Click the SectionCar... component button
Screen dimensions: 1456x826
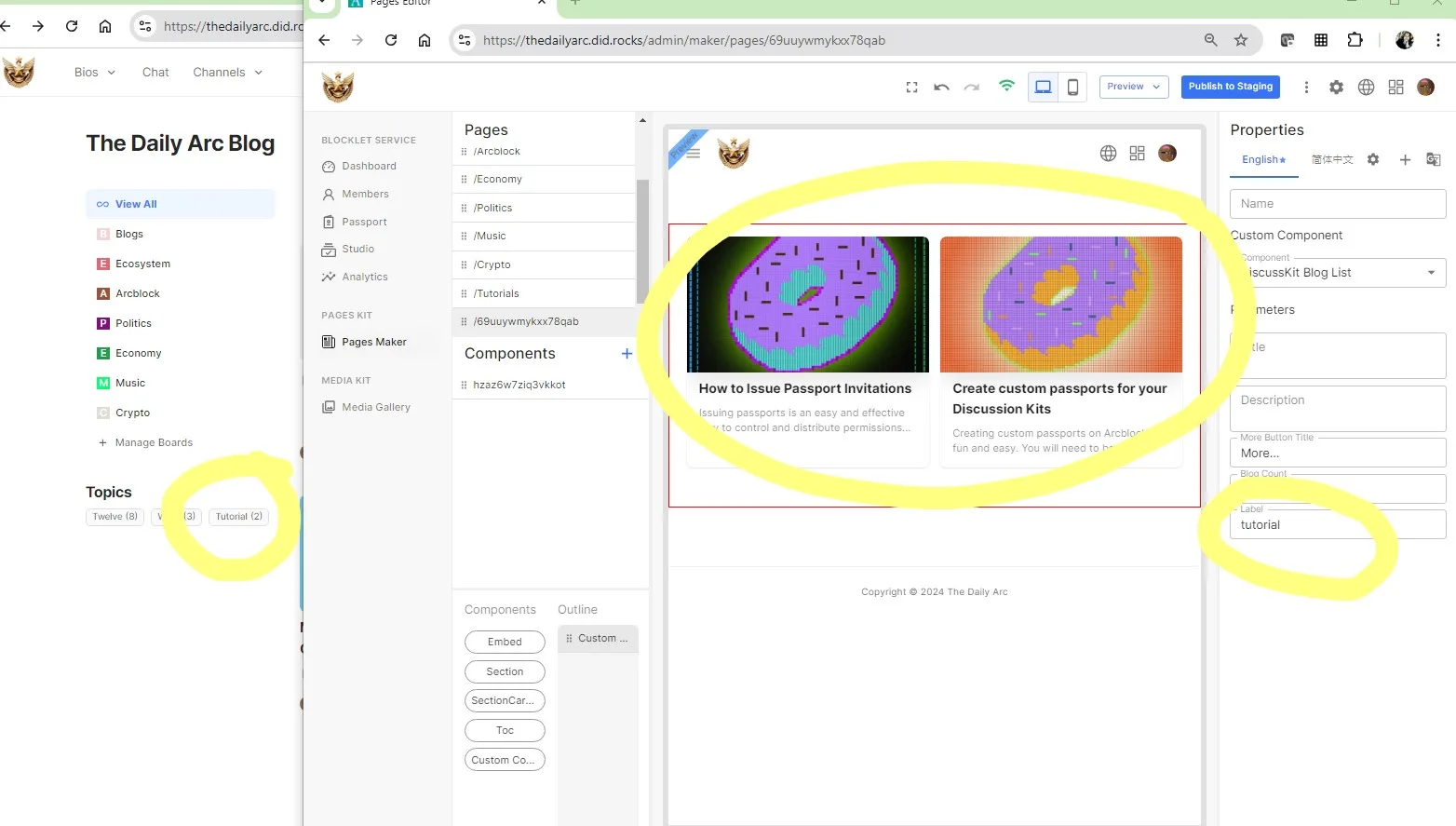click(x=505, y=701)
